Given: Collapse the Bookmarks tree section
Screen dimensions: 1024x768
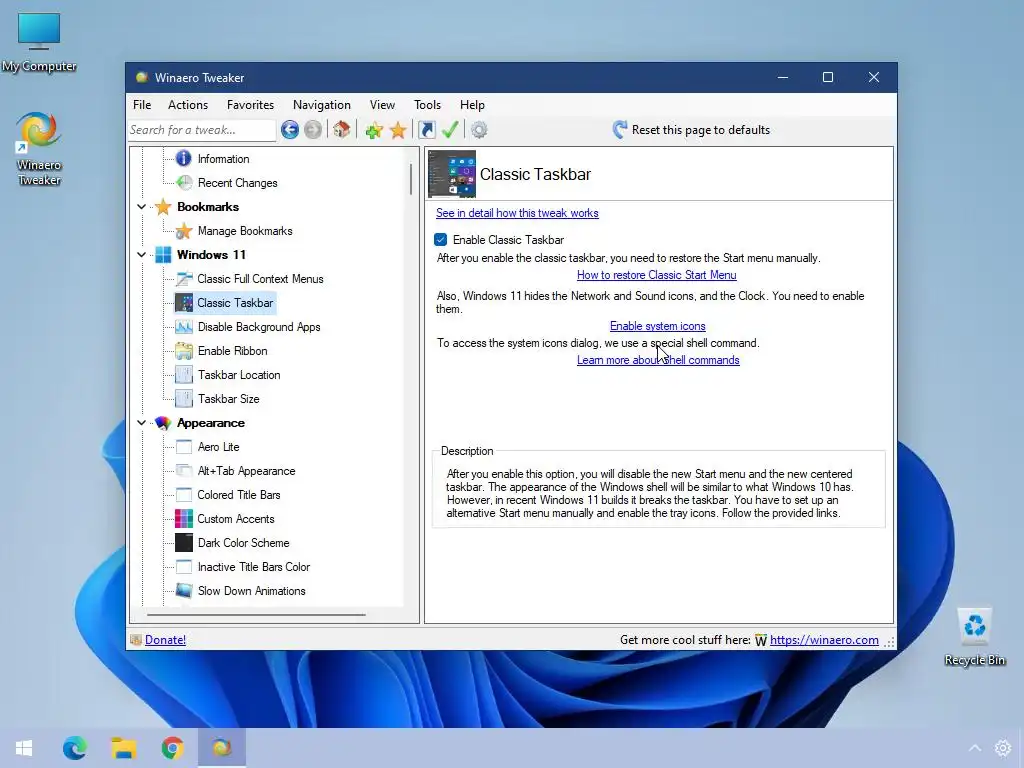Looking at the screenshot, I should click(x=141, y=207).
